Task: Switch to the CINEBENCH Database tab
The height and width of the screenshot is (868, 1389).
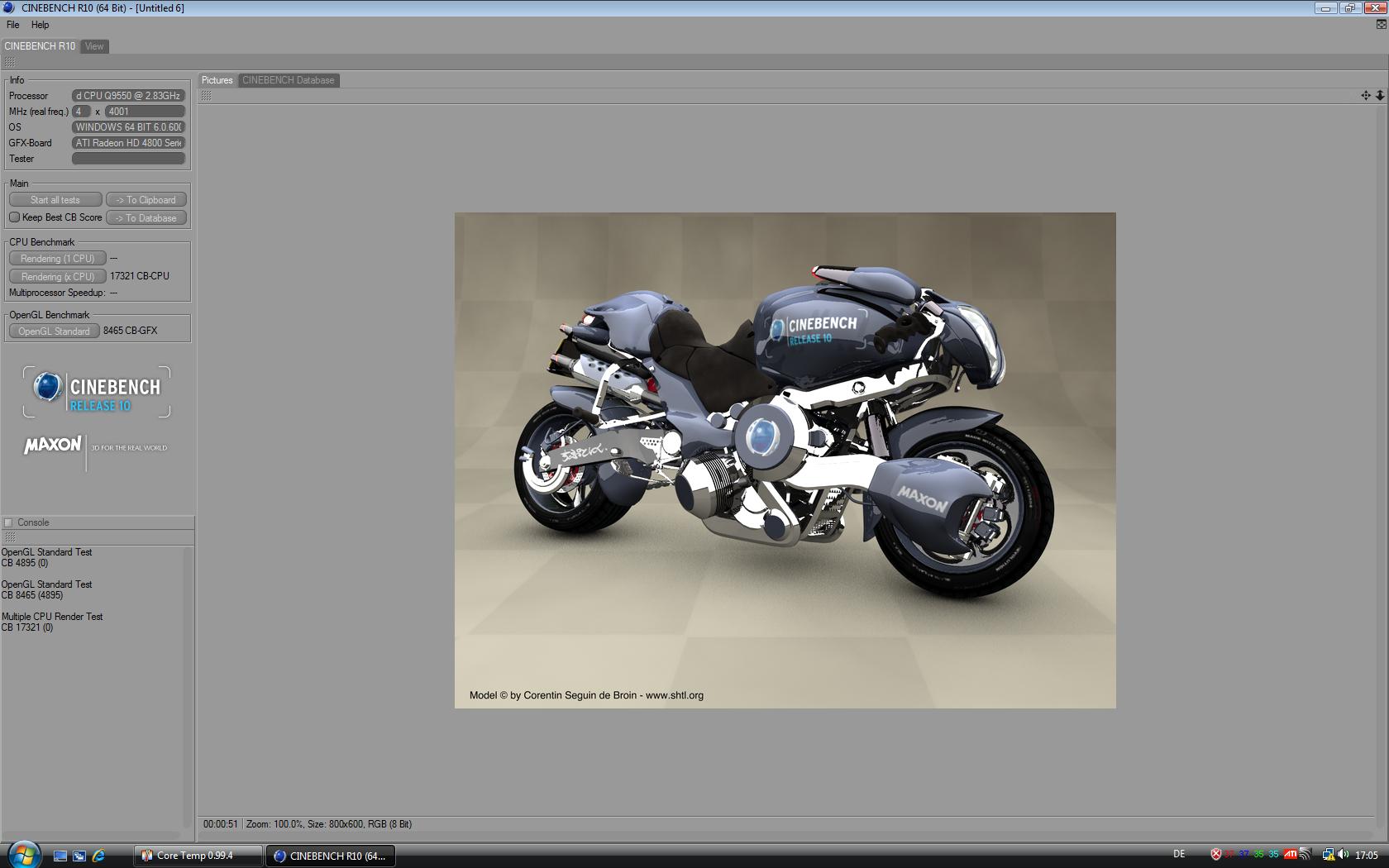Action: coord(289,80)
